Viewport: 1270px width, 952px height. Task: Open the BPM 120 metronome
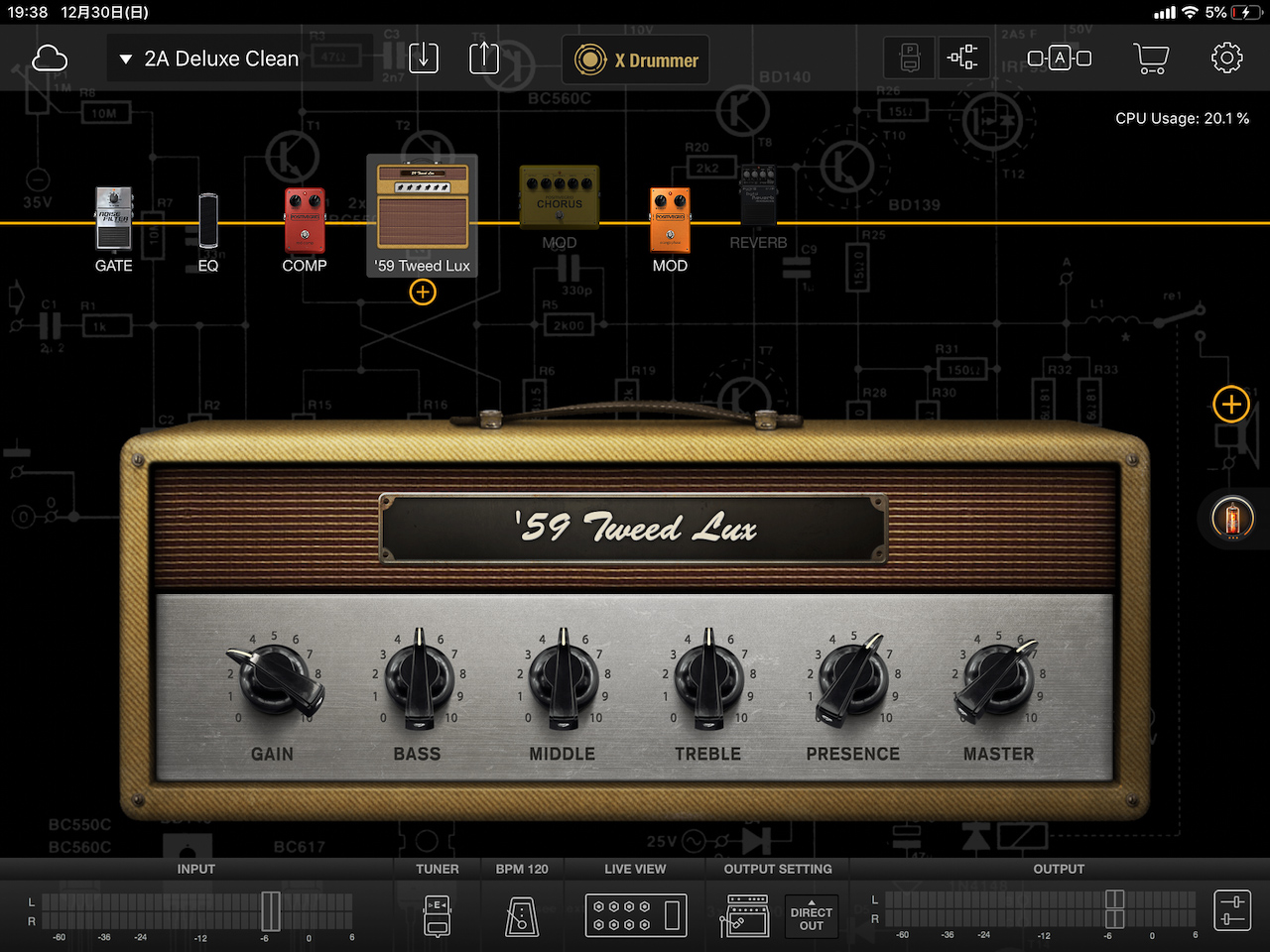[522, 915]
